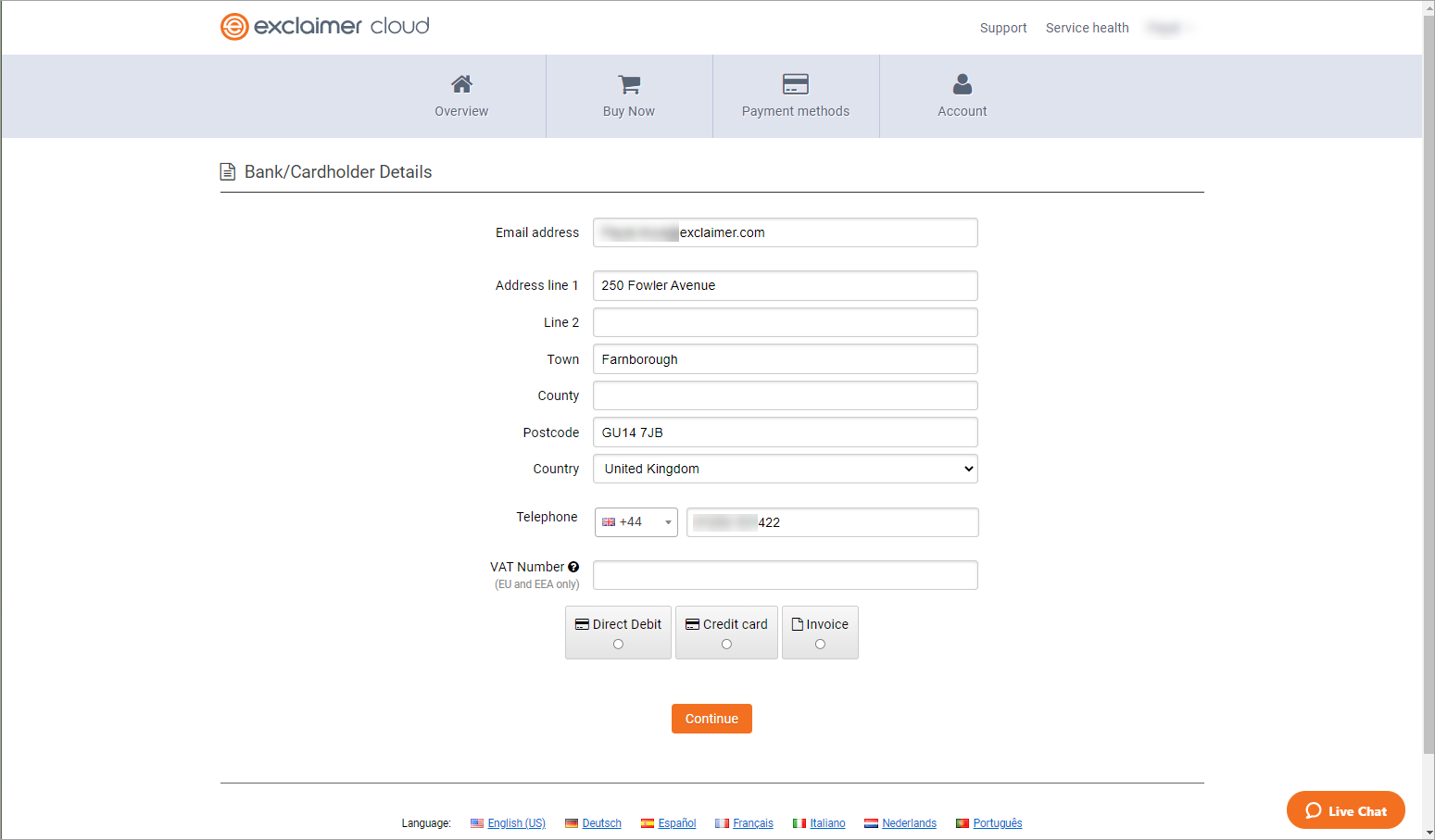The height and width of the screenshot is (840, 1435).
Task: Open the Buy Now shopping cart icon
Action: click(x=629, y=84)
